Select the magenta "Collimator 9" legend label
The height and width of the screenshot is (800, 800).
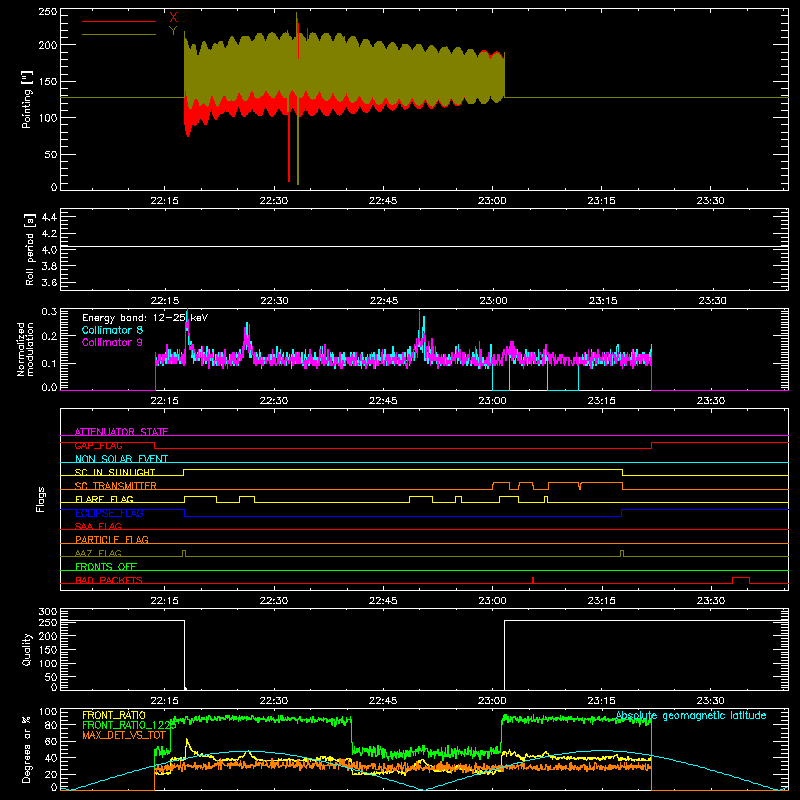112,342
